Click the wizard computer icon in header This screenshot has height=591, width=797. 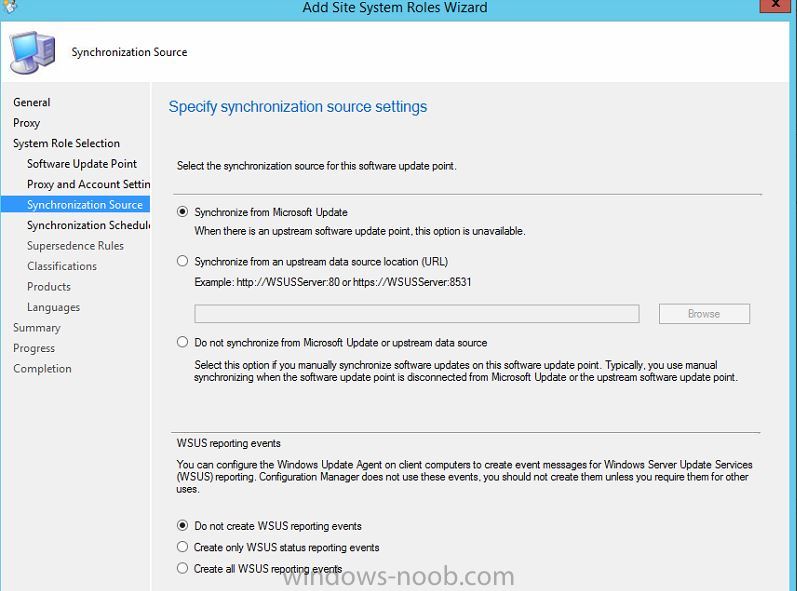pos(33,52)
